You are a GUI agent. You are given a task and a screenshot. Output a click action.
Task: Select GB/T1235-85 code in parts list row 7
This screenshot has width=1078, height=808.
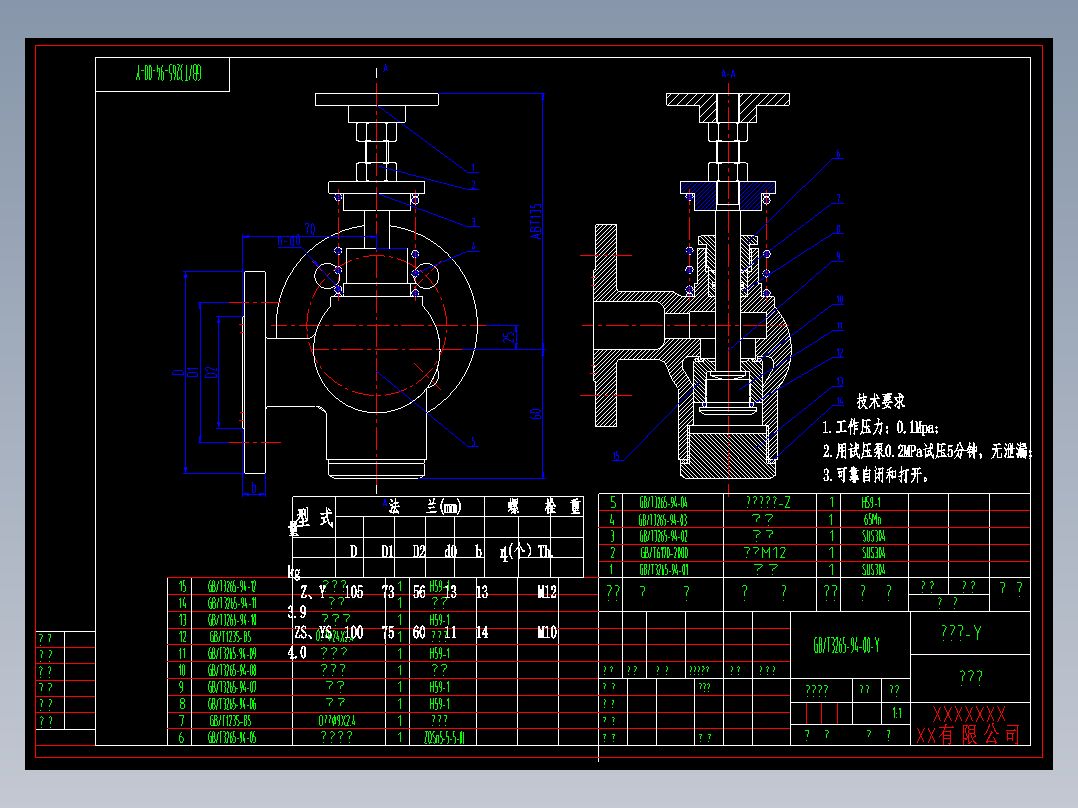coord(230,721)
